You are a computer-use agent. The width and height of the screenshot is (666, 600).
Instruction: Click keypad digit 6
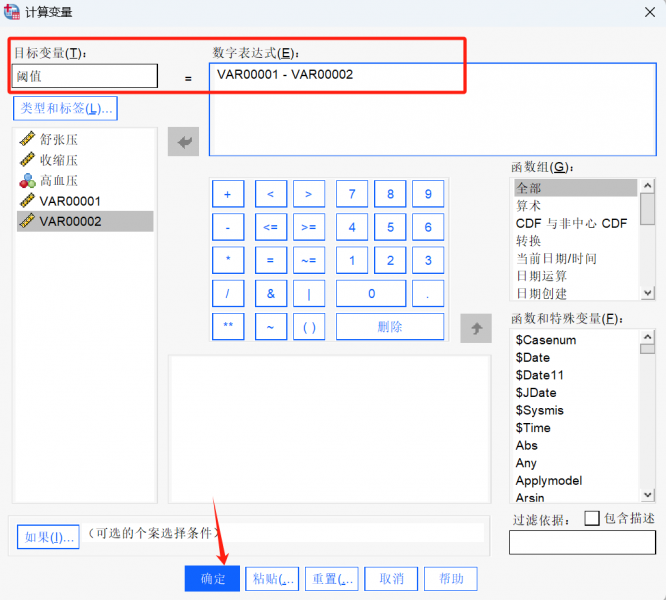coord(428,227)
